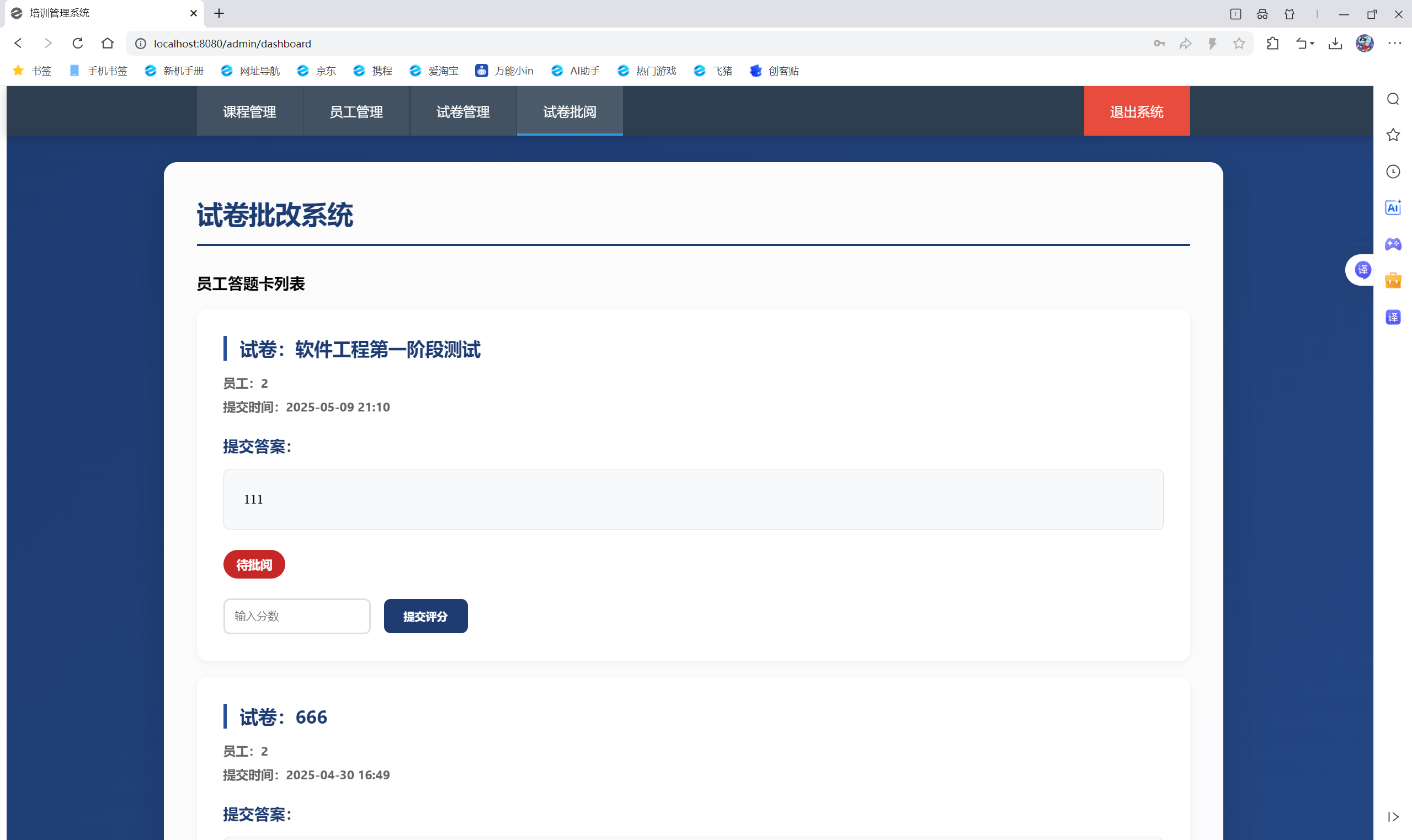The width and height of the screenshot is (1412, 840).
Task: Click the 输入分数 score input field
Action: click(x=297, y=617)
